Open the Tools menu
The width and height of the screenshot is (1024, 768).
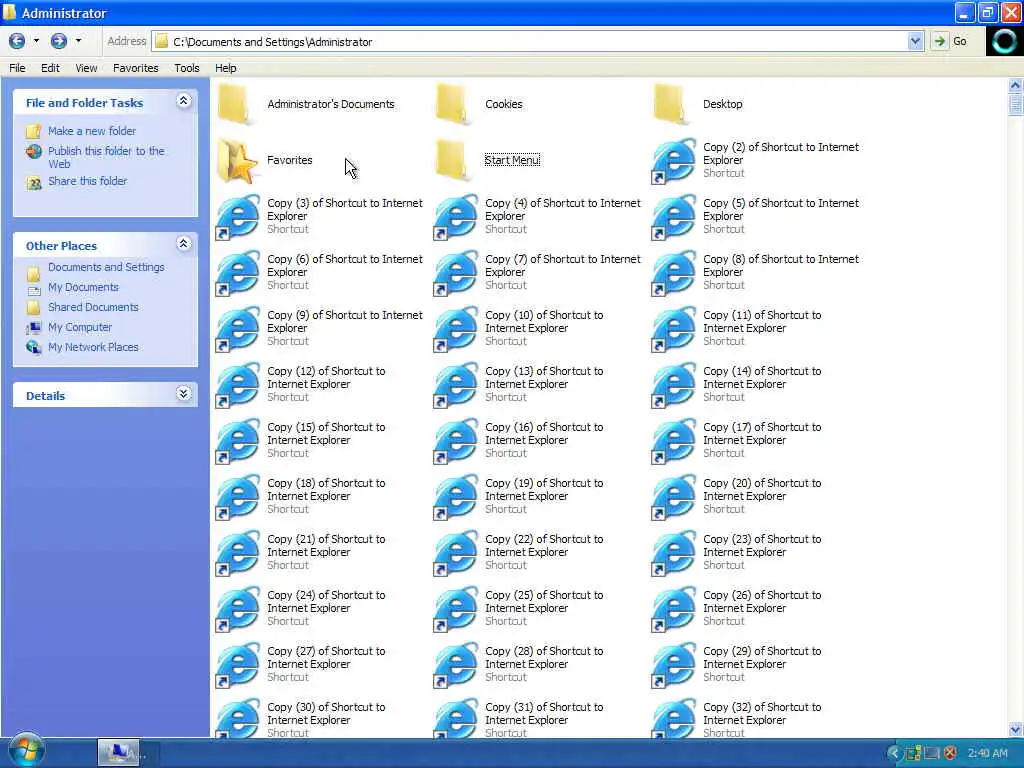point(187,68)
